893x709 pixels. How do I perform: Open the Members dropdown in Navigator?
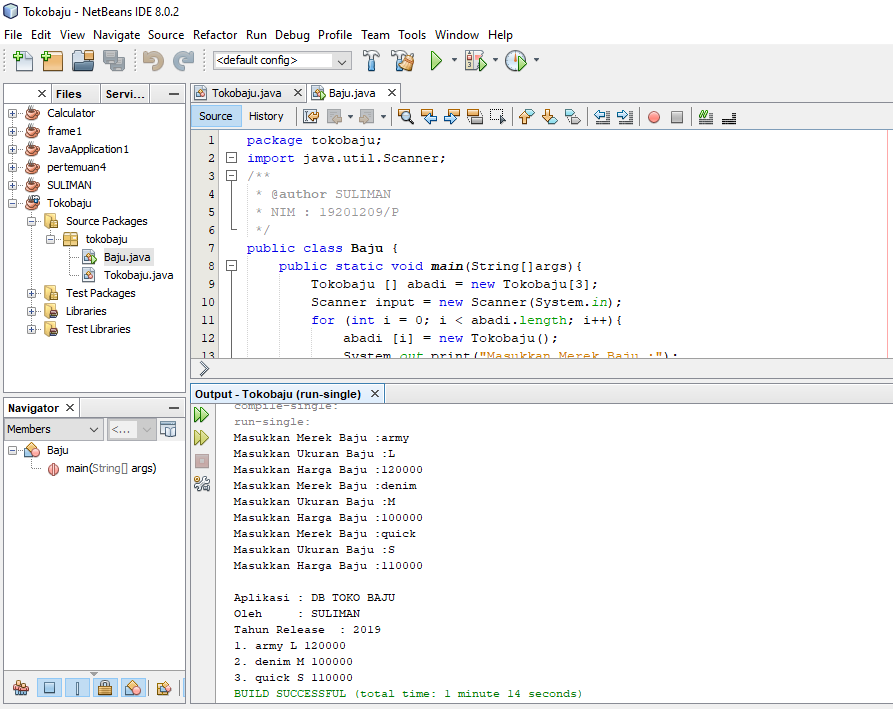[x=53, y=430]
